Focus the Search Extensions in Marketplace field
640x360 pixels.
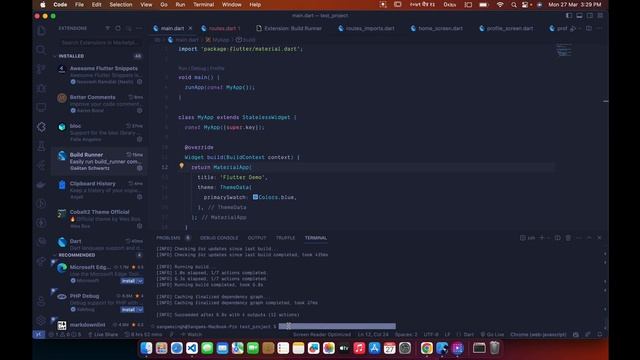click(x=99, y=42)
